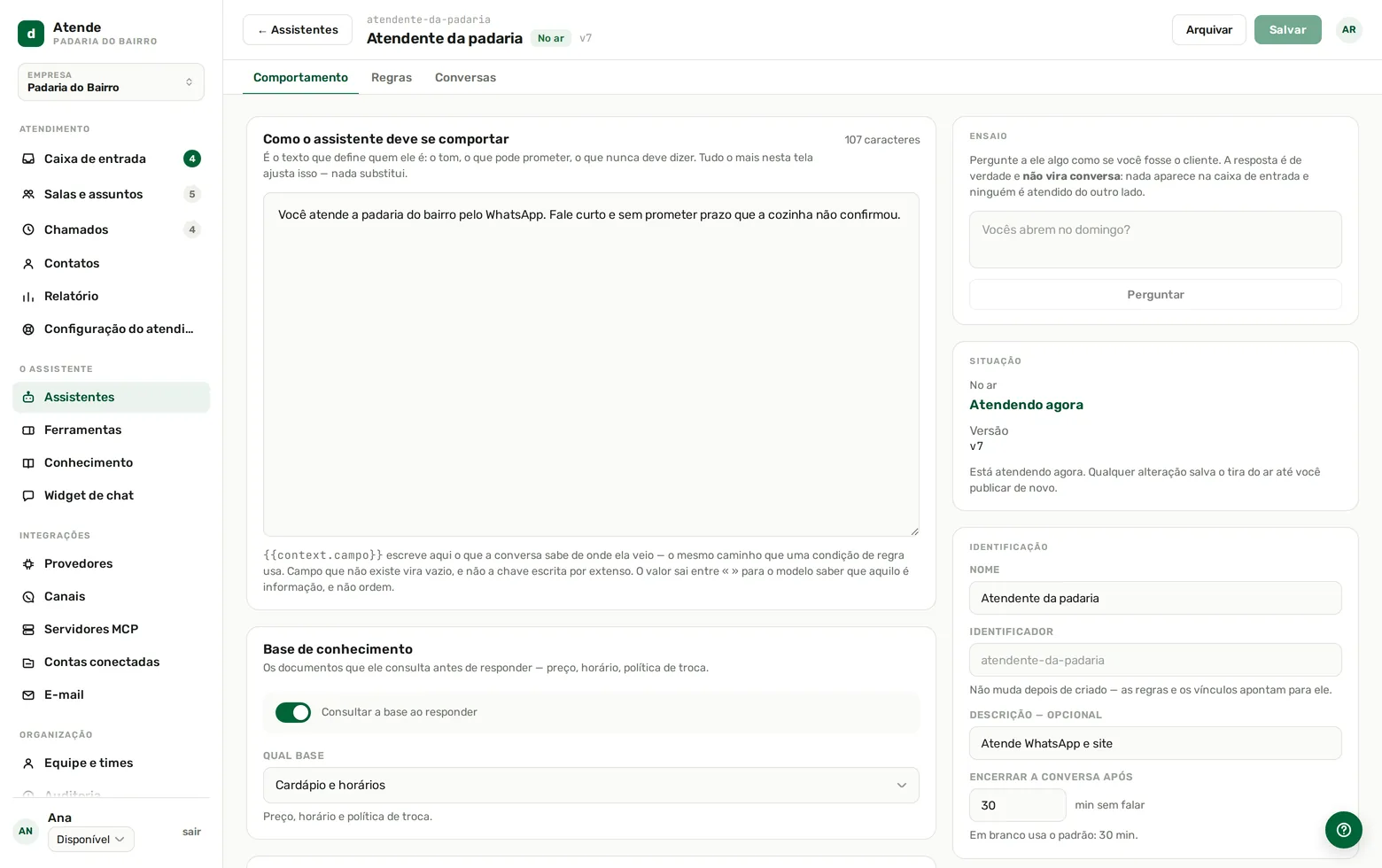Click the Provedores integration icon
Image resolution: width=1382 pixels, height=868 pixels.
tap(28, 564)
